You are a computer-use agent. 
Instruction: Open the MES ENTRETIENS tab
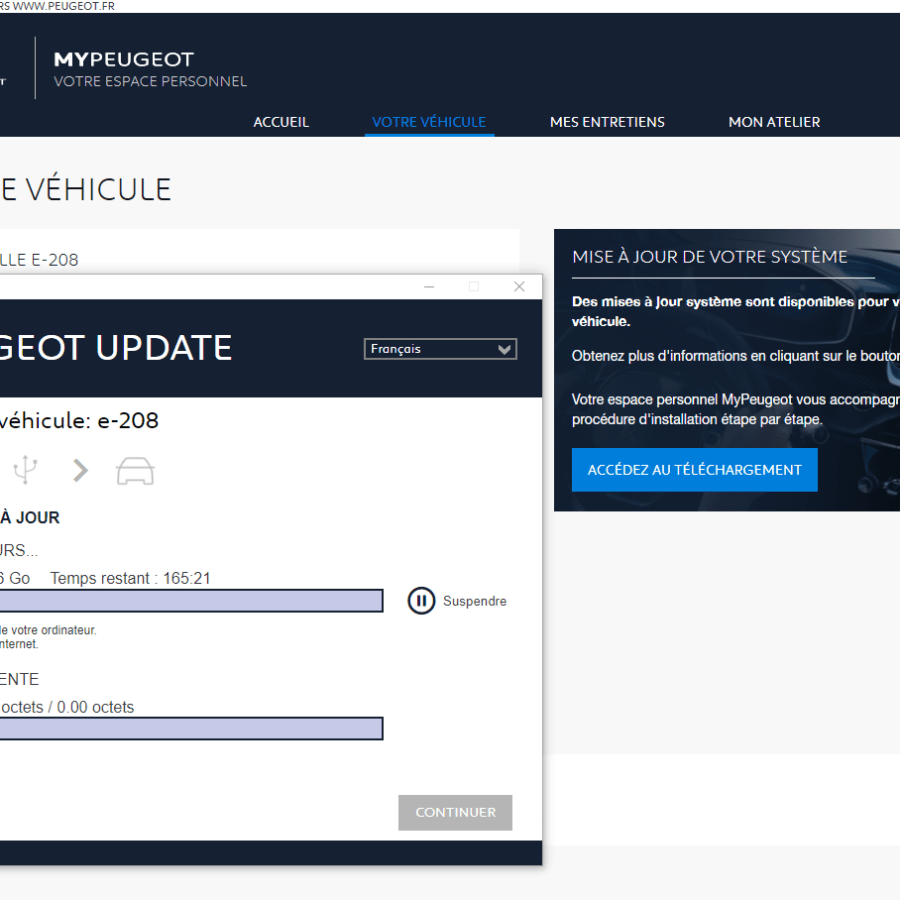607,122
